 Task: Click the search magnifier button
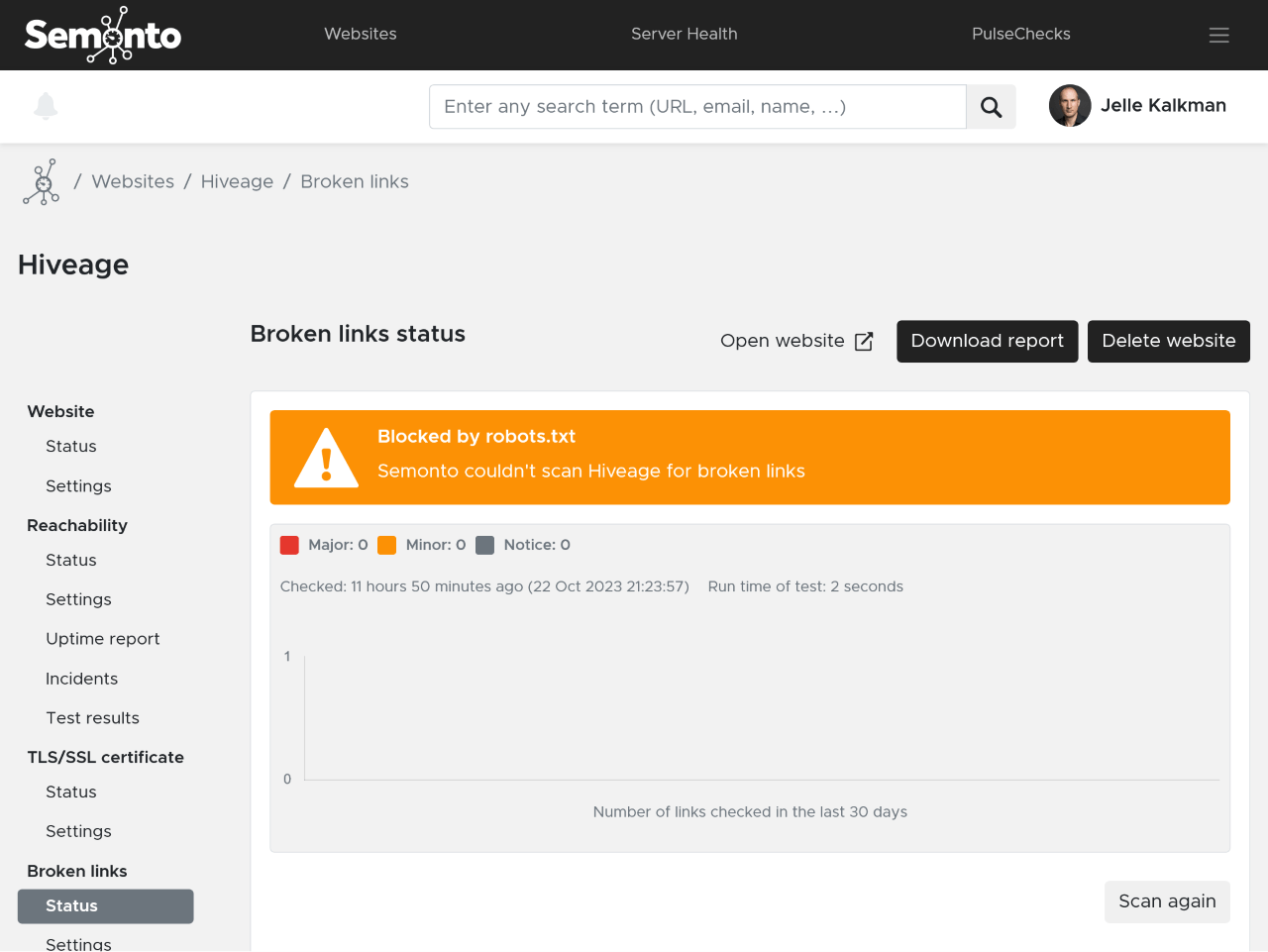coord(991,107)
